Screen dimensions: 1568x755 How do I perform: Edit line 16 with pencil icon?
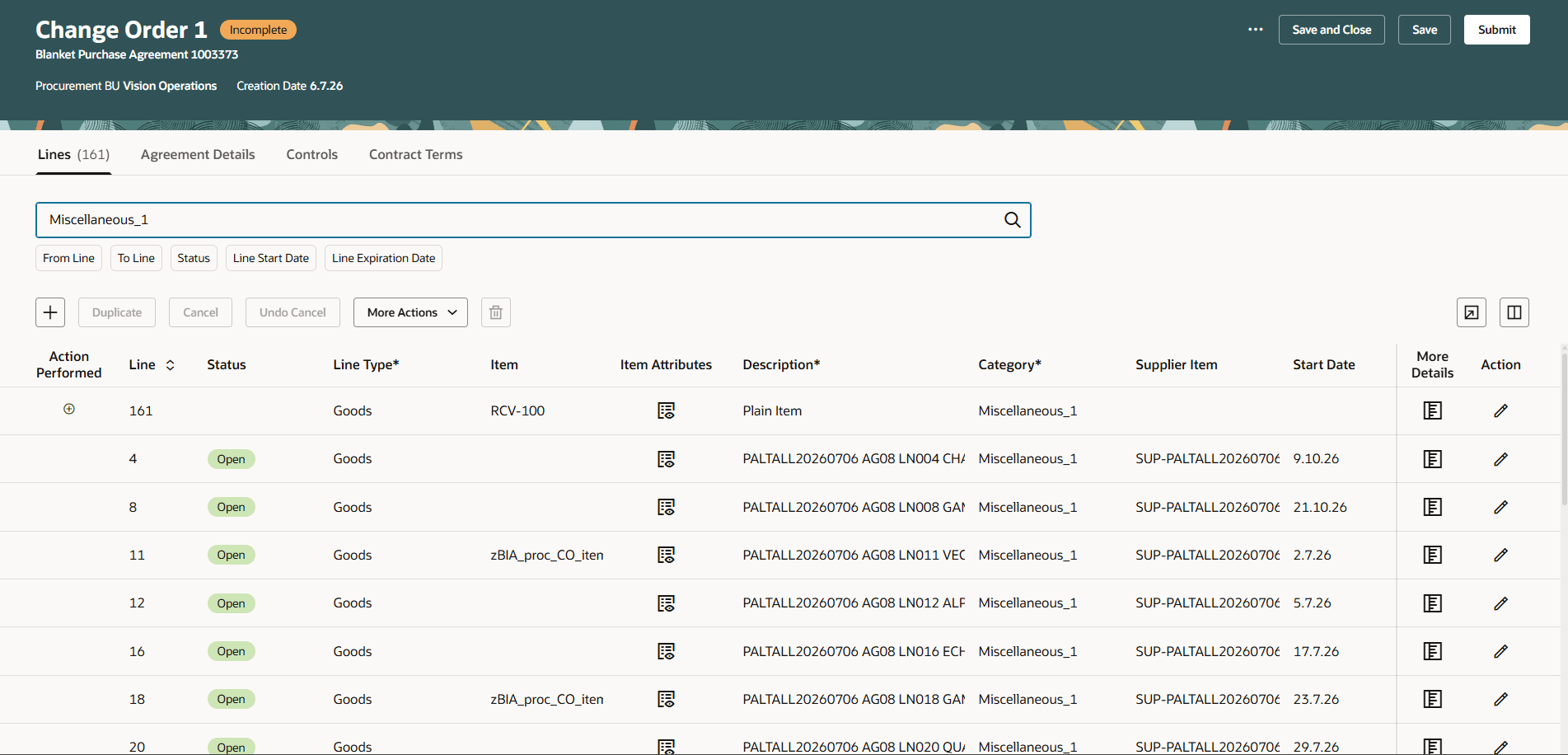[x=1500, y=651]
